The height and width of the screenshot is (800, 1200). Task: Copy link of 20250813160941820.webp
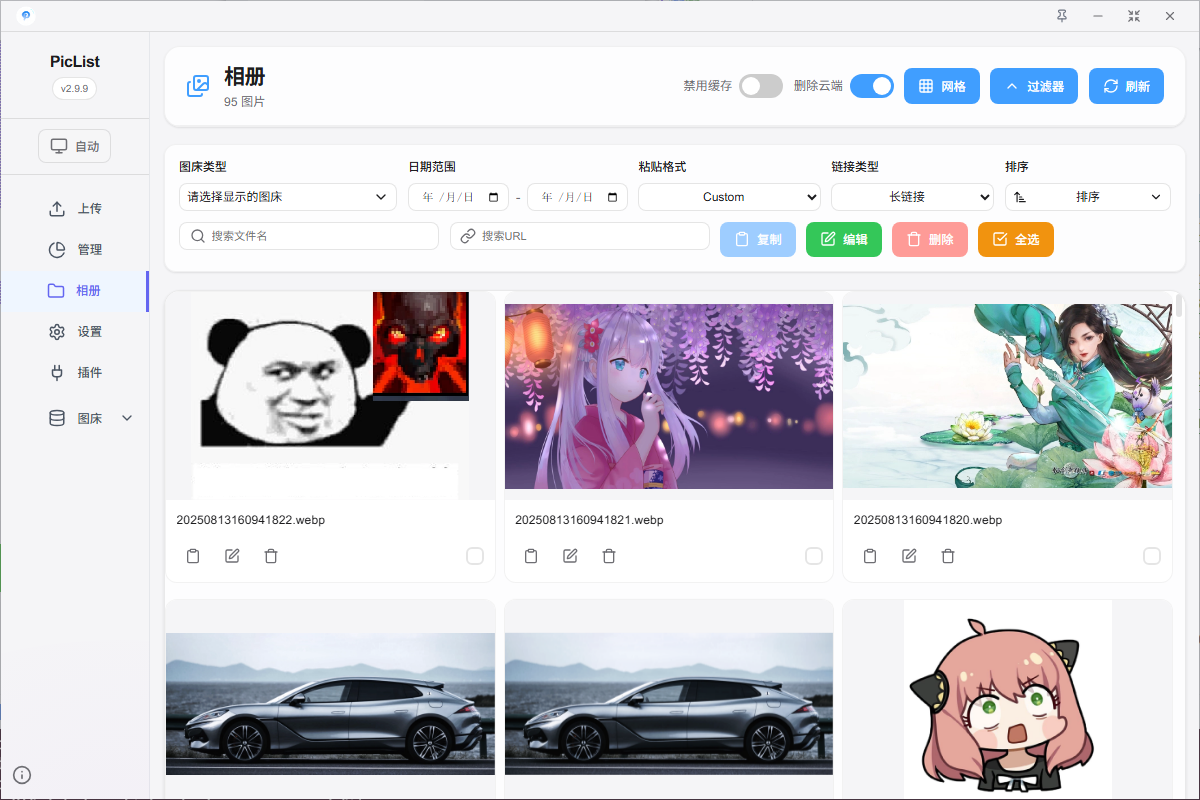(870, 556)
